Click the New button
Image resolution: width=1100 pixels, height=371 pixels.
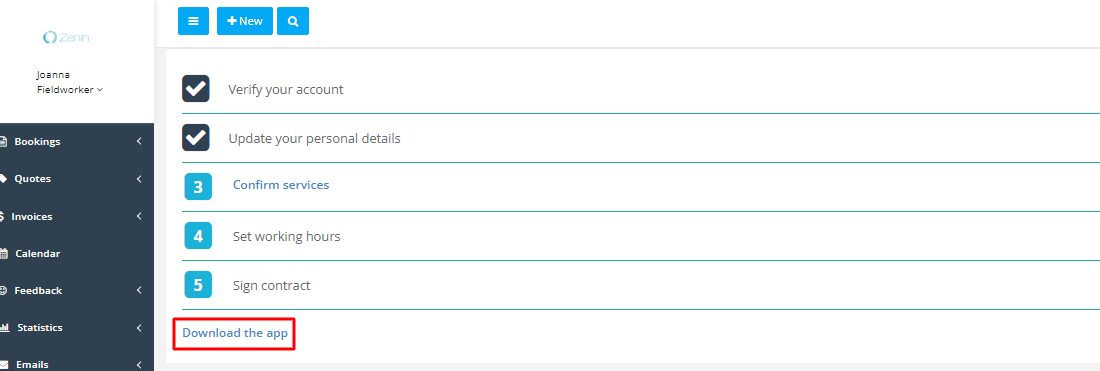click(x=245, y=21)
